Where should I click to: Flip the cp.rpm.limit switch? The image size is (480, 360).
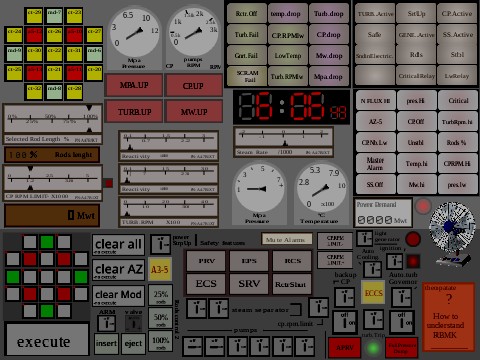319,307
